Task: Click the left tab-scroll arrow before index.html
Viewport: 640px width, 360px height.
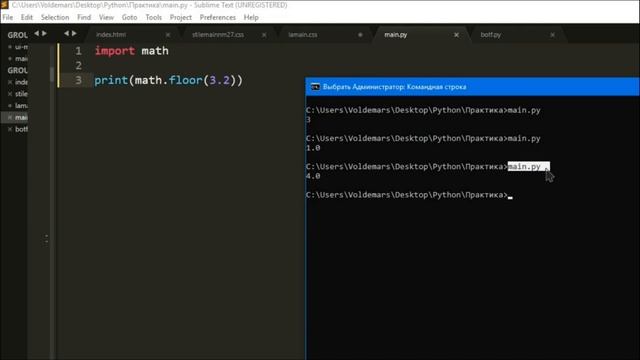Action: pyautogui.click(x=66, y=33)
